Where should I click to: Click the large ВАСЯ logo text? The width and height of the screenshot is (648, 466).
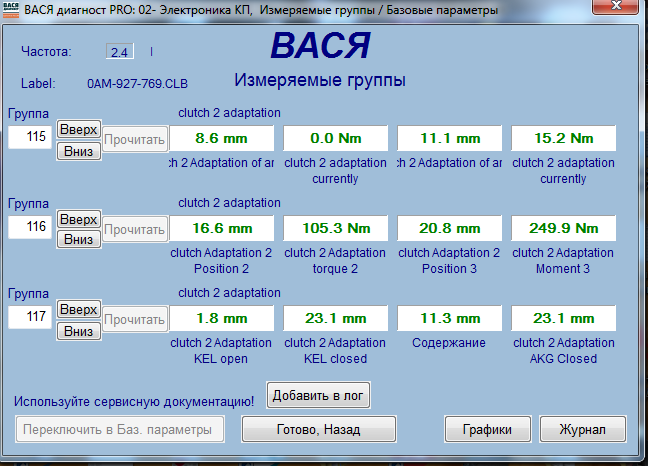click(321, 45)
